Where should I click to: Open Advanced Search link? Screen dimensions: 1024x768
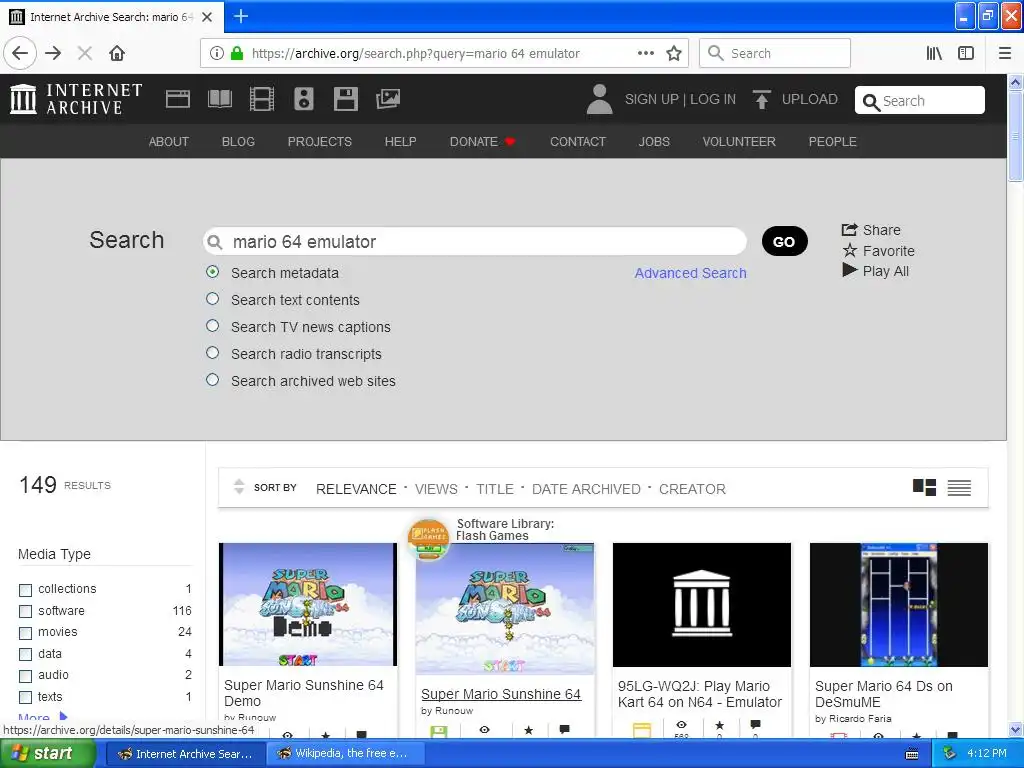(690, 273)
